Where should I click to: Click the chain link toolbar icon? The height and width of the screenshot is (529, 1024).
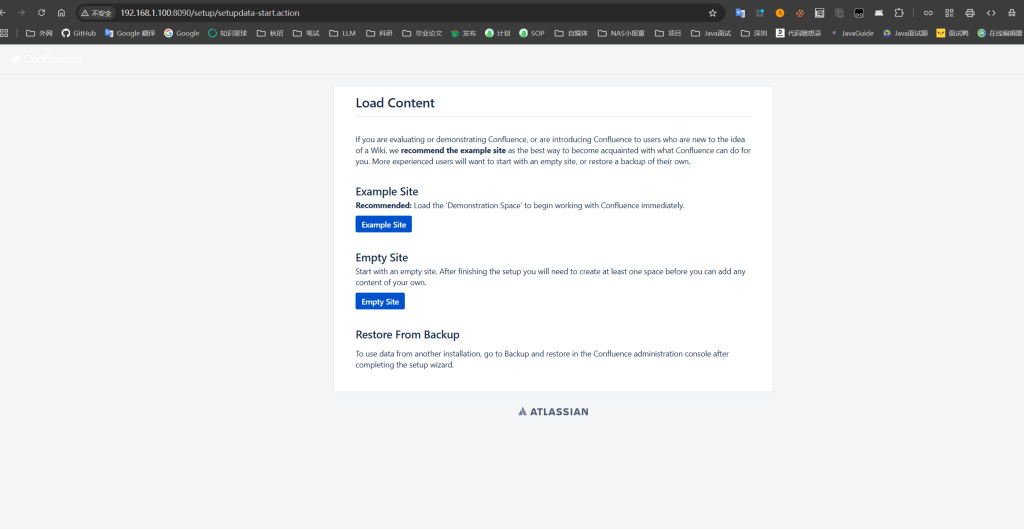point(928,12)
